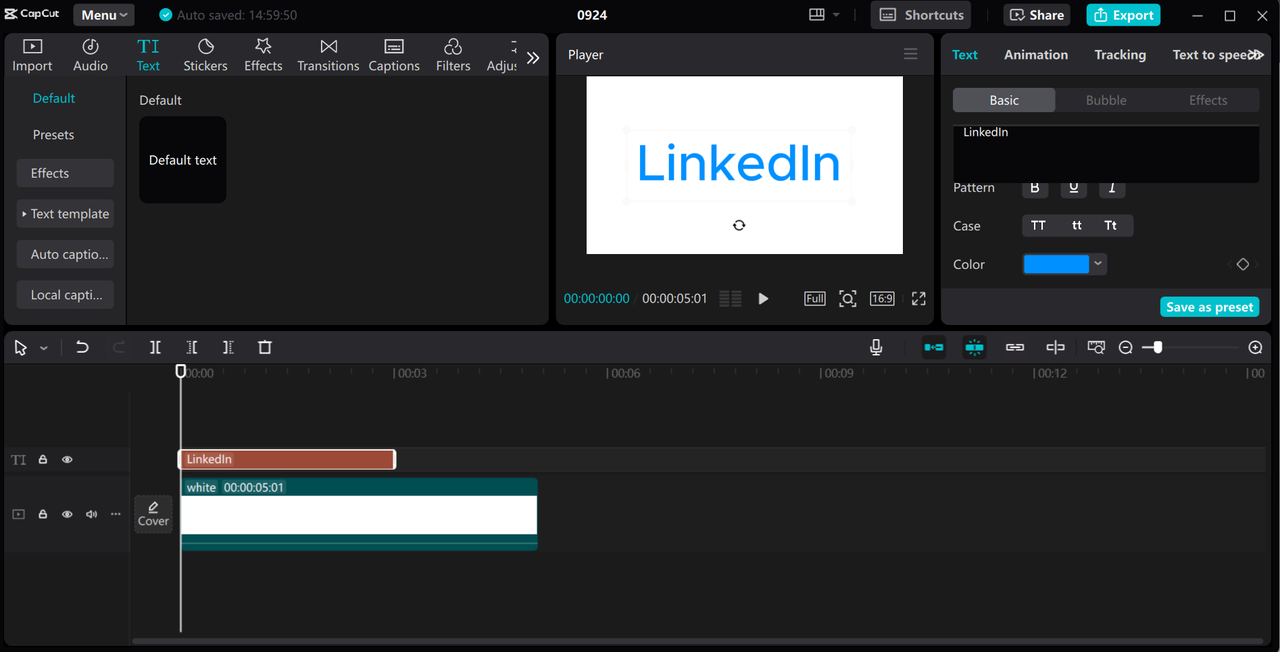Open the player grid quality icon

[730, 299]
